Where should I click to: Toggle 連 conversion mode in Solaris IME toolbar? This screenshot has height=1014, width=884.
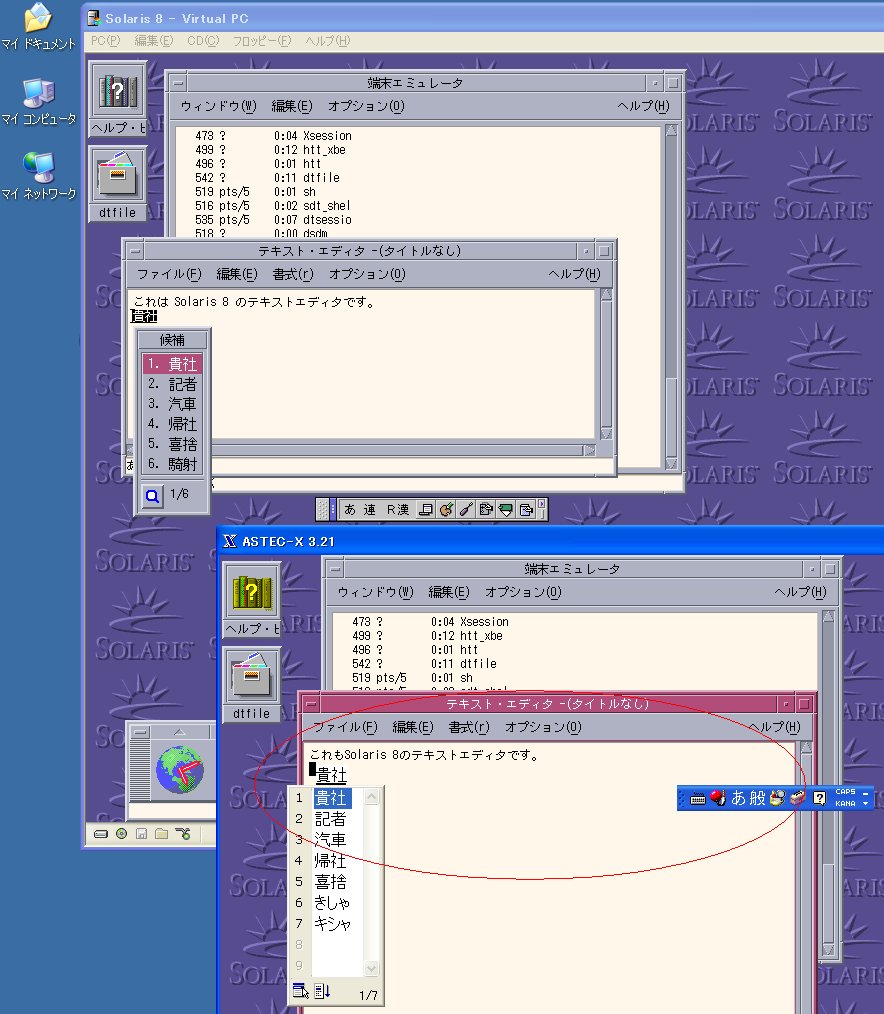point(369,510)
